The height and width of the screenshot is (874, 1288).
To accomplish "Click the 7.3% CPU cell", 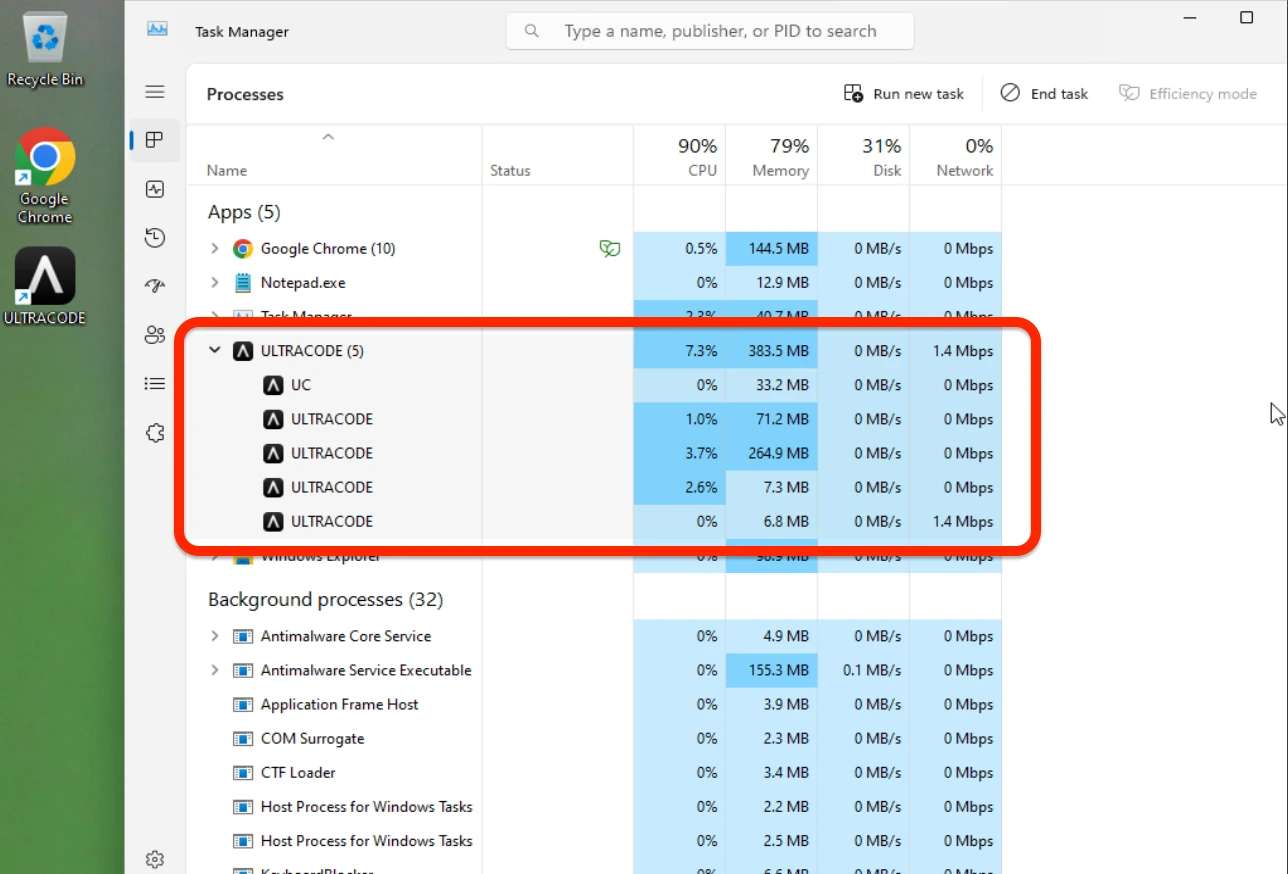I will [679, 351].
